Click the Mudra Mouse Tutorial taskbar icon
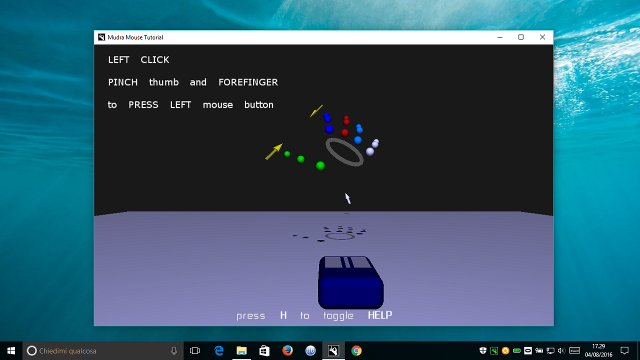 pyautogui.click(x=333, y=351)
